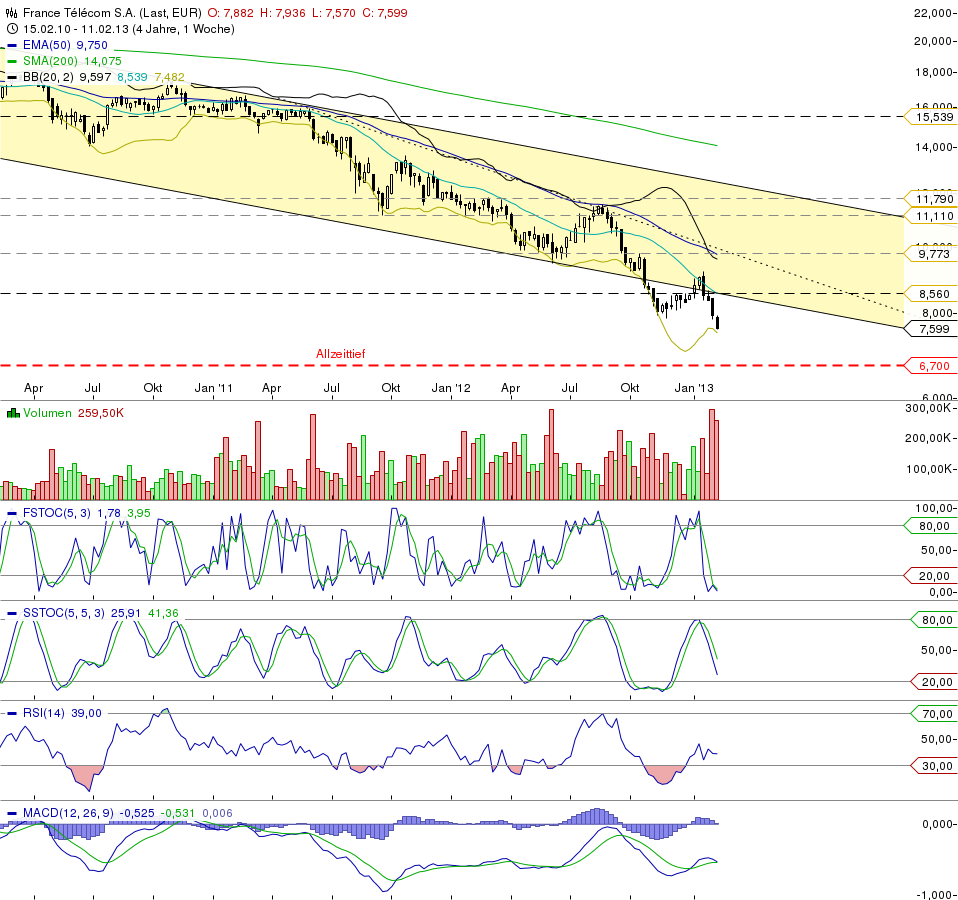Click the Jan '12 time axis label
958x900 pixels.
[x=451, y=388]
